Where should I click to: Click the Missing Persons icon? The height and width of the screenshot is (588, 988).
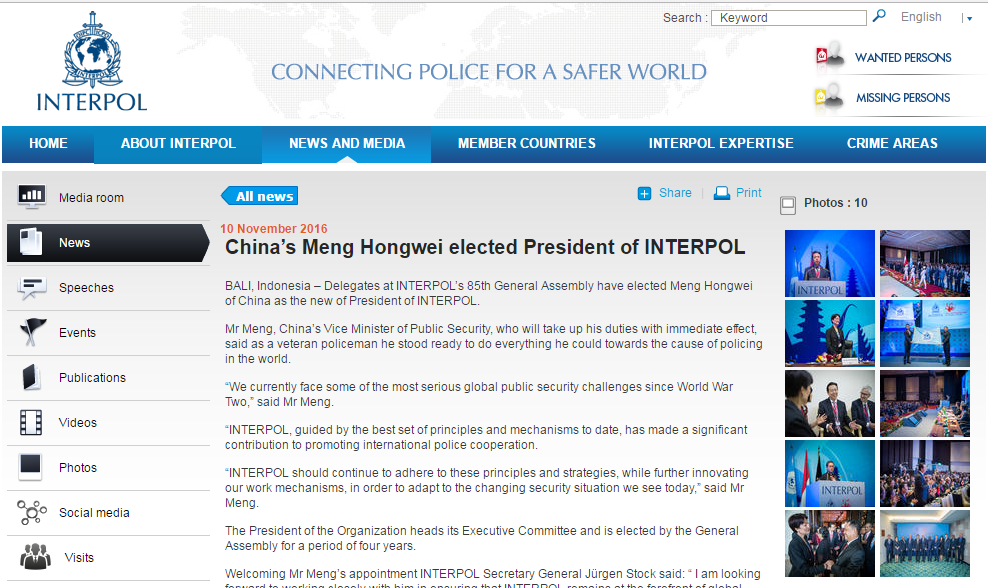(x=829, y=97)
